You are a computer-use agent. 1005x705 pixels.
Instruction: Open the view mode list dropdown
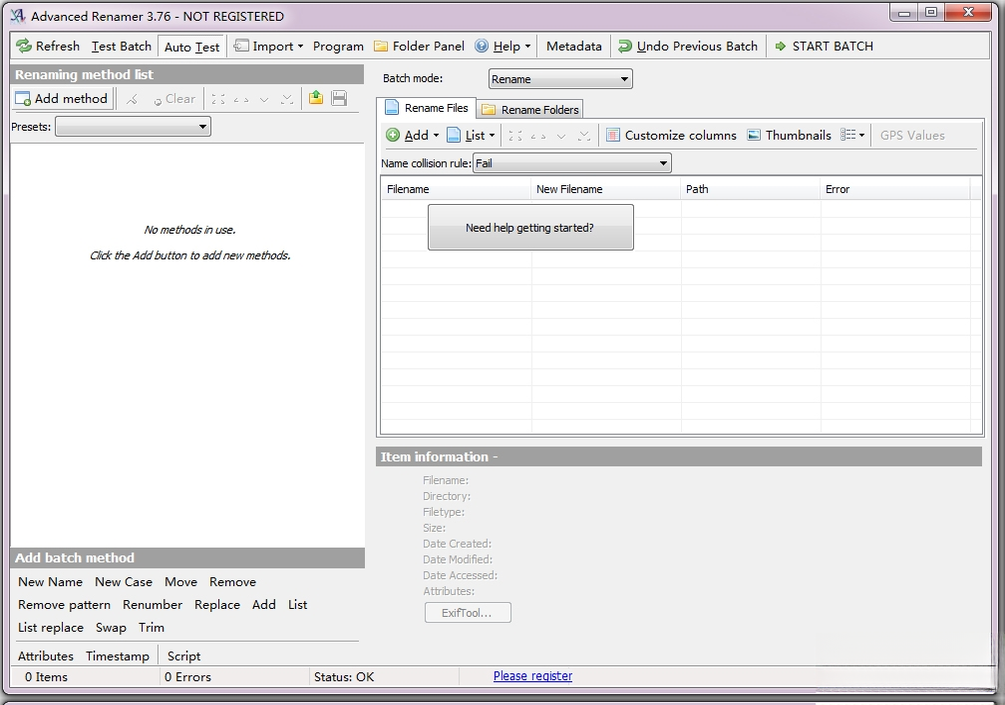[852, 135]
